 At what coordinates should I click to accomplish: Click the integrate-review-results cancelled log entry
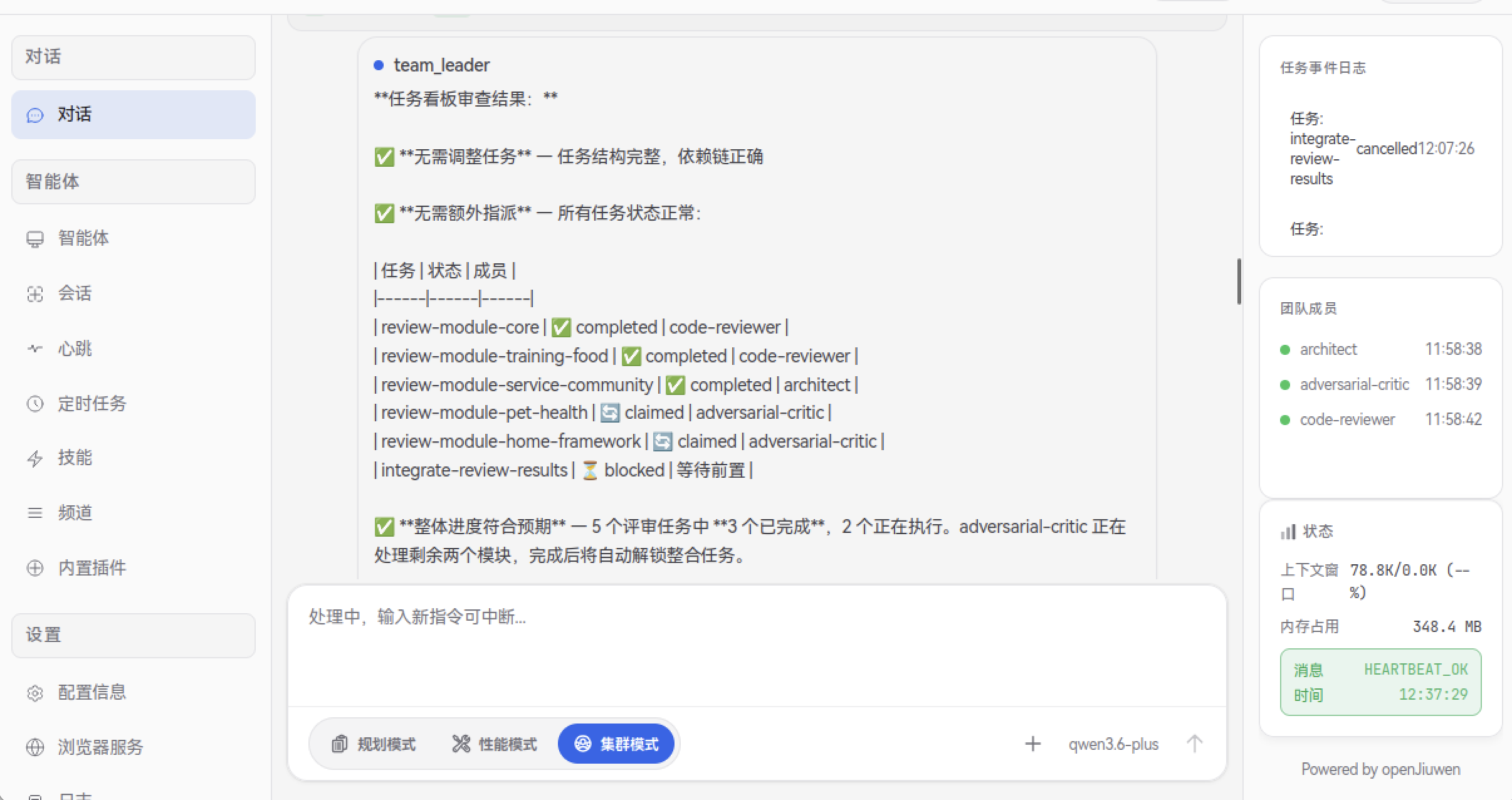[x=1382, y=149]
